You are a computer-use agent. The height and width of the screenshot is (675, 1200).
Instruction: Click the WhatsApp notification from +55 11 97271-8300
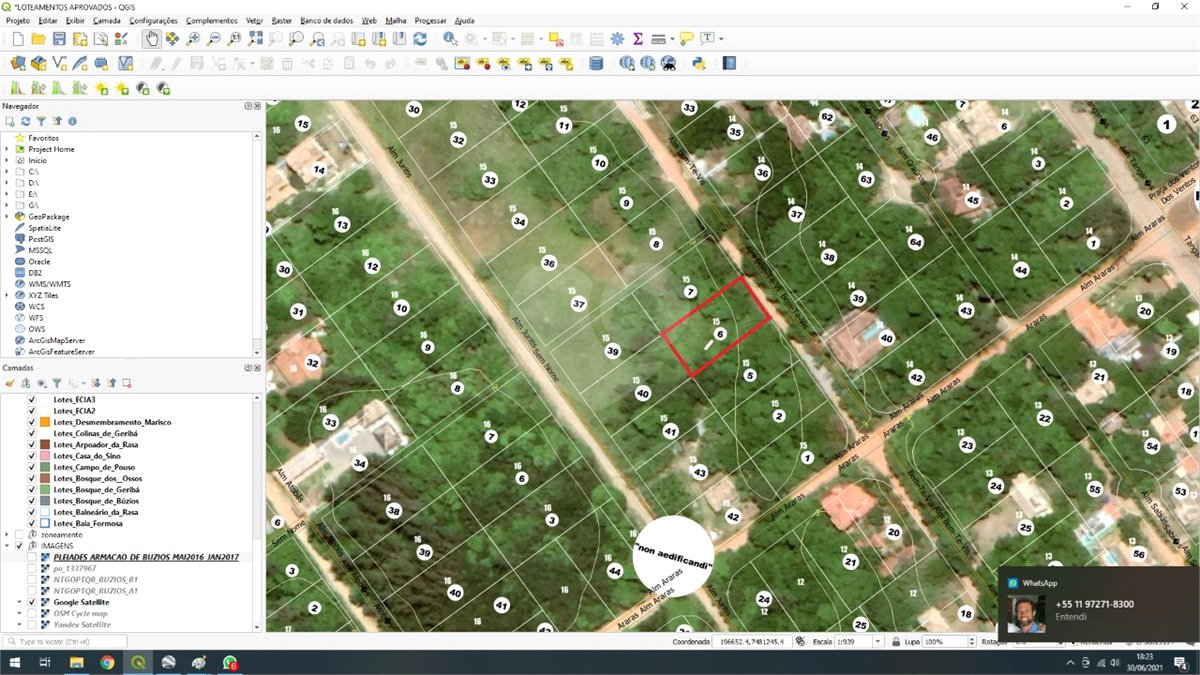1098,604
